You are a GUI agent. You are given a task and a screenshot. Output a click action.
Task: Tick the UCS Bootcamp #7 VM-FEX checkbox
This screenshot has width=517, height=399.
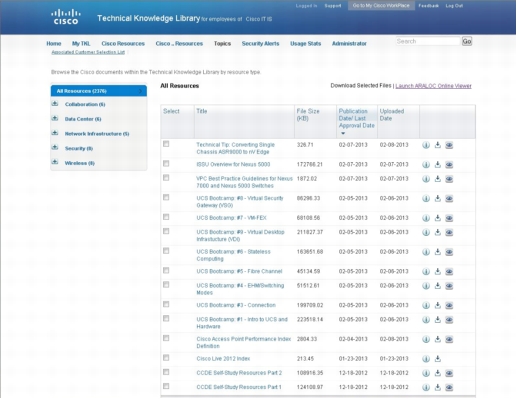coord(166,217)
